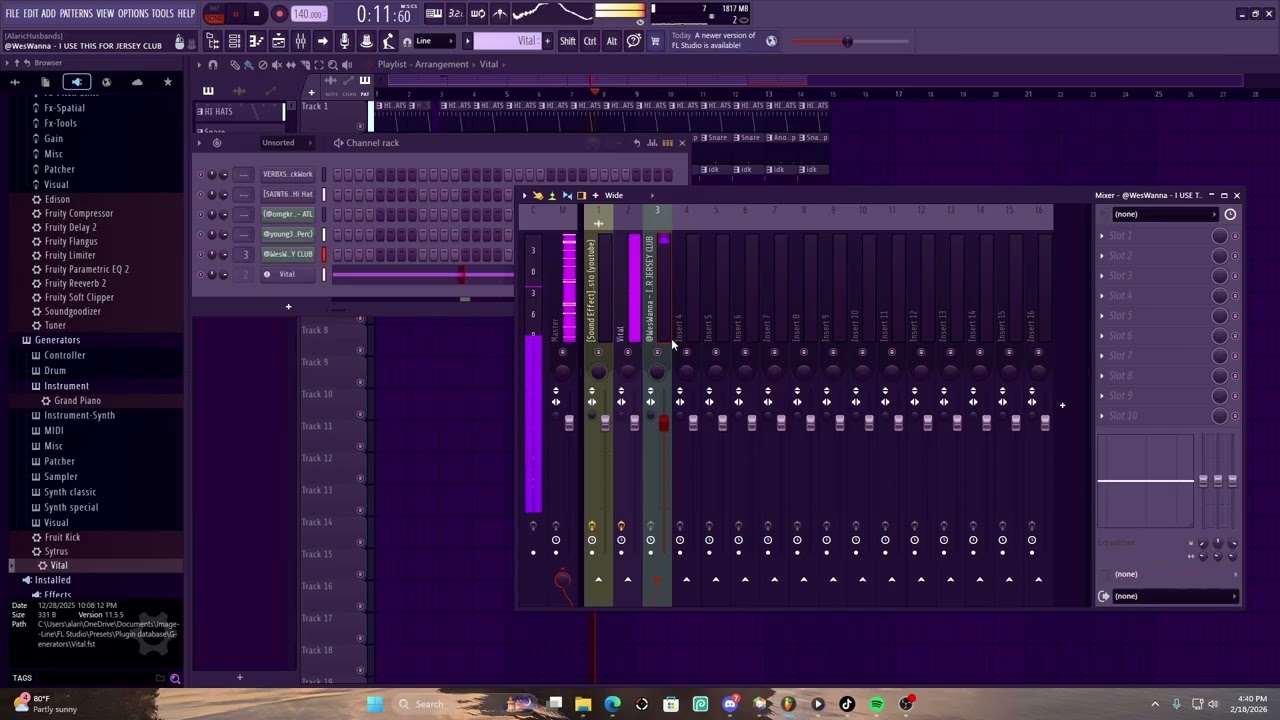Viewport: 1280px width, 720px height.
Task: Select the @WesW Y CLUB channel button
Action: point(288,254)
